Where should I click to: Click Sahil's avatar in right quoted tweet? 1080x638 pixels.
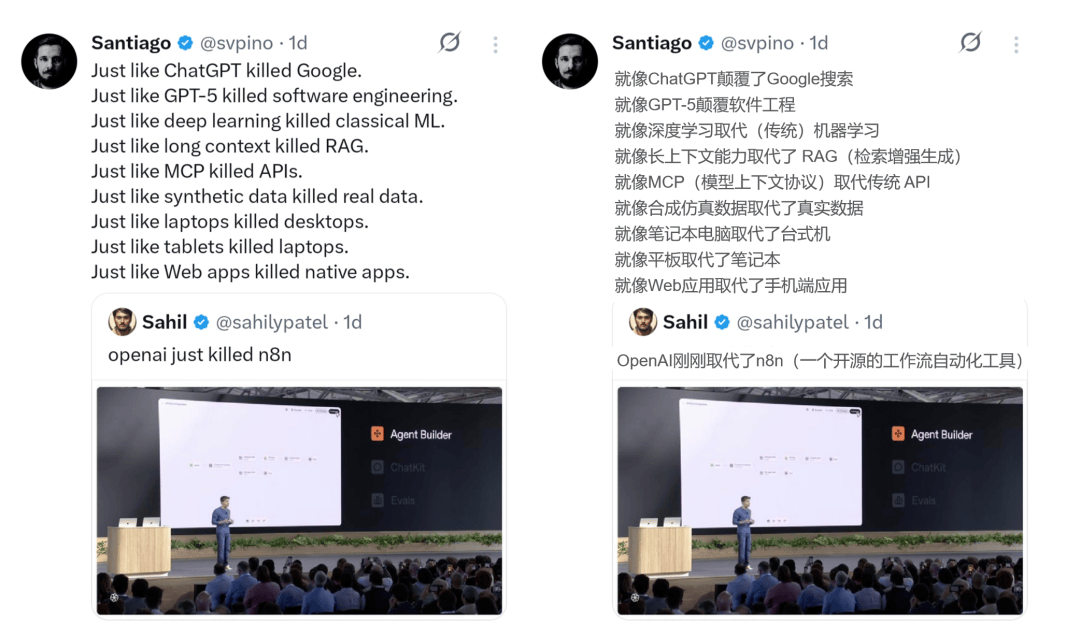point(643,322)
